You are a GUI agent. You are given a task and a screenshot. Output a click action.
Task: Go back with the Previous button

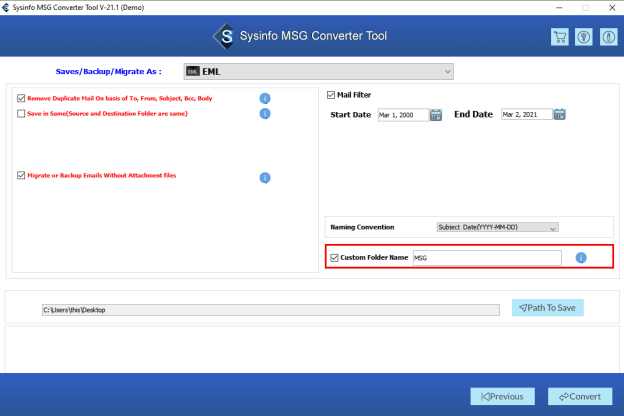503,396
